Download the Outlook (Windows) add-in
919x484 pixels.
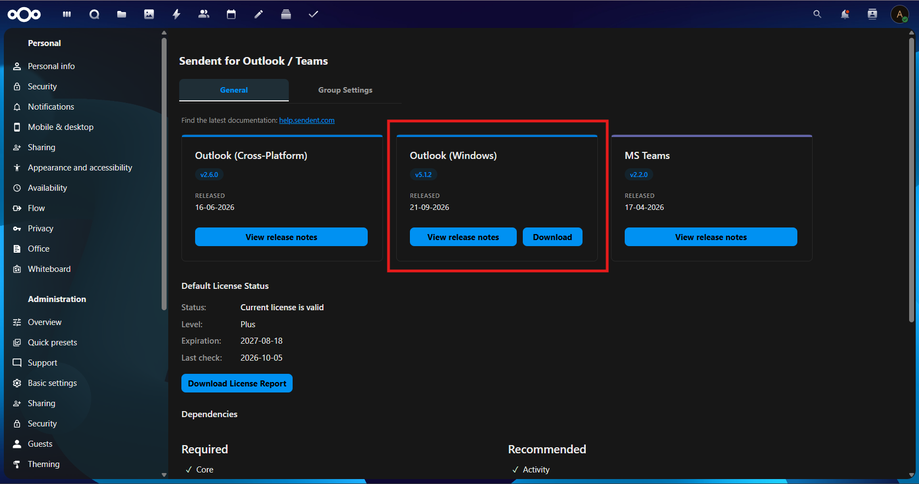click(552, 237)
